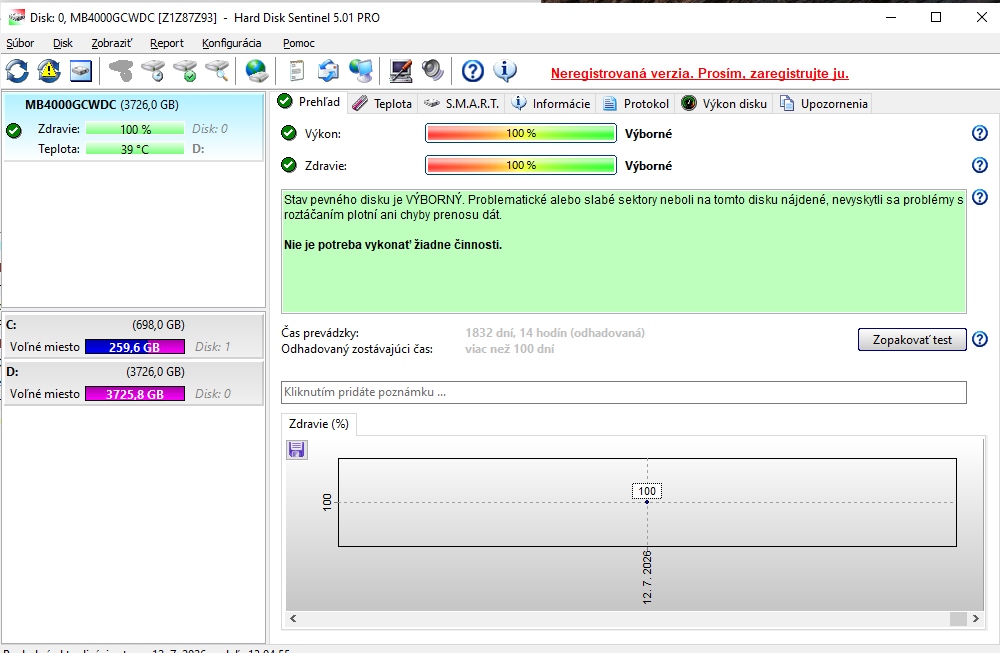Click the blue arrows refresh toolbar icon
The image size is (1000, 653).
pos(17,71)
